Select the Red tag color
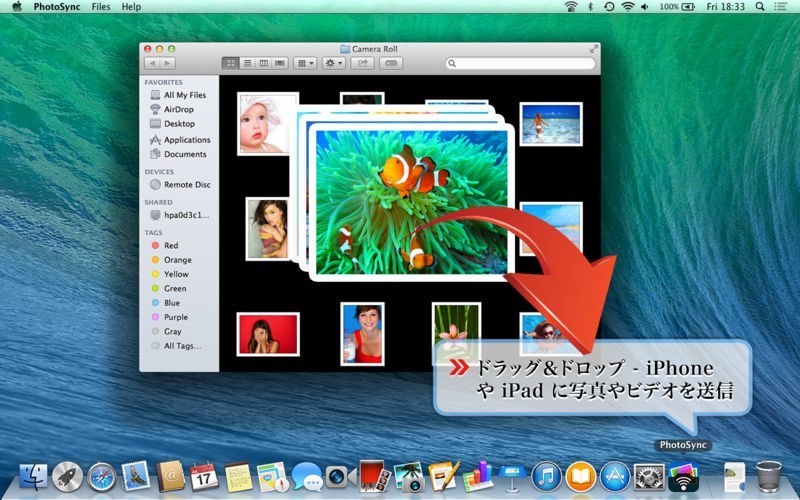 pyautogui.click(x=171, y=246)
